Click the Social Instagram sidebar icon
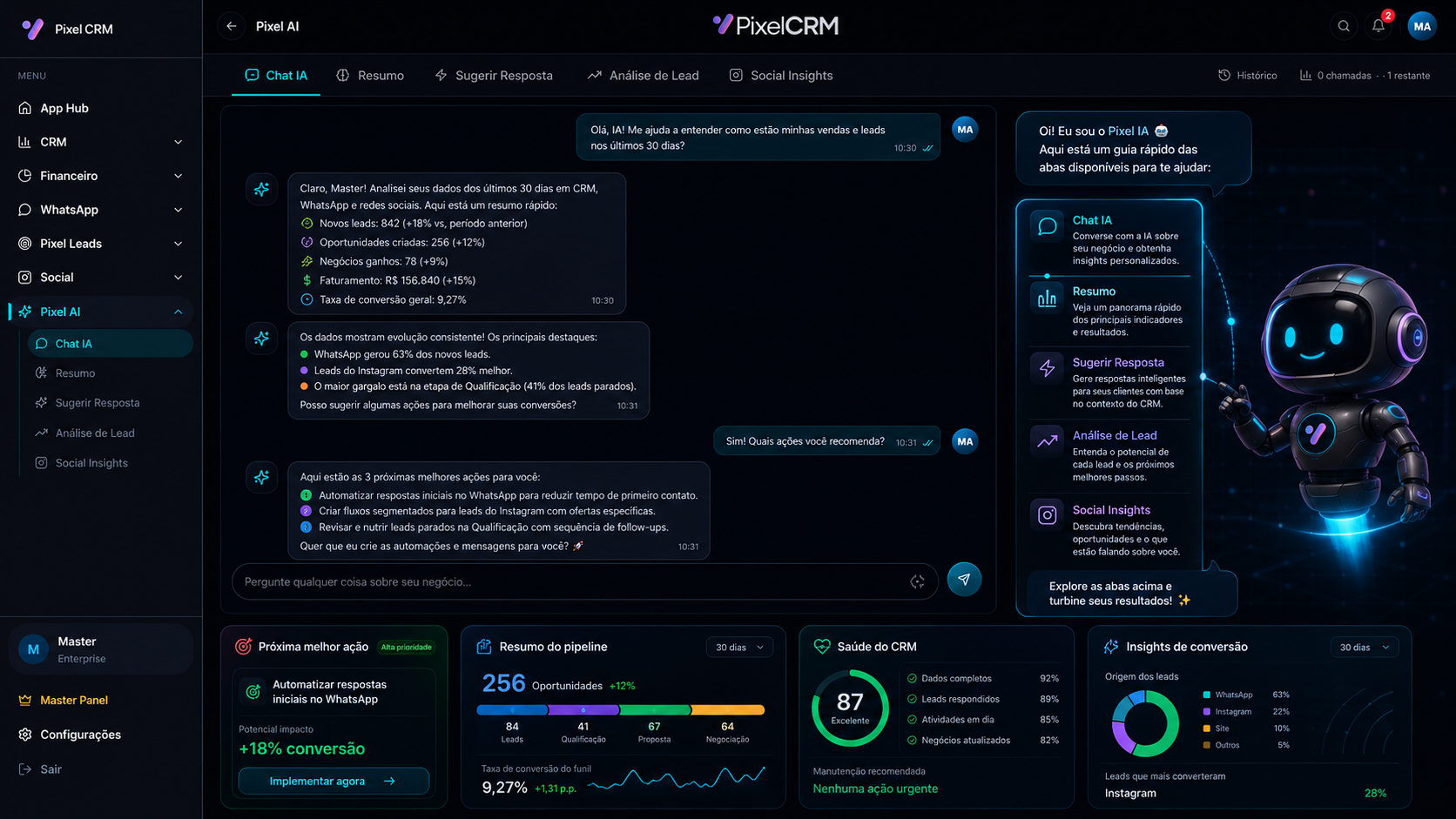Image resolution: width=1456 pixels, height=819 pixels. click(x=24, y=278)
